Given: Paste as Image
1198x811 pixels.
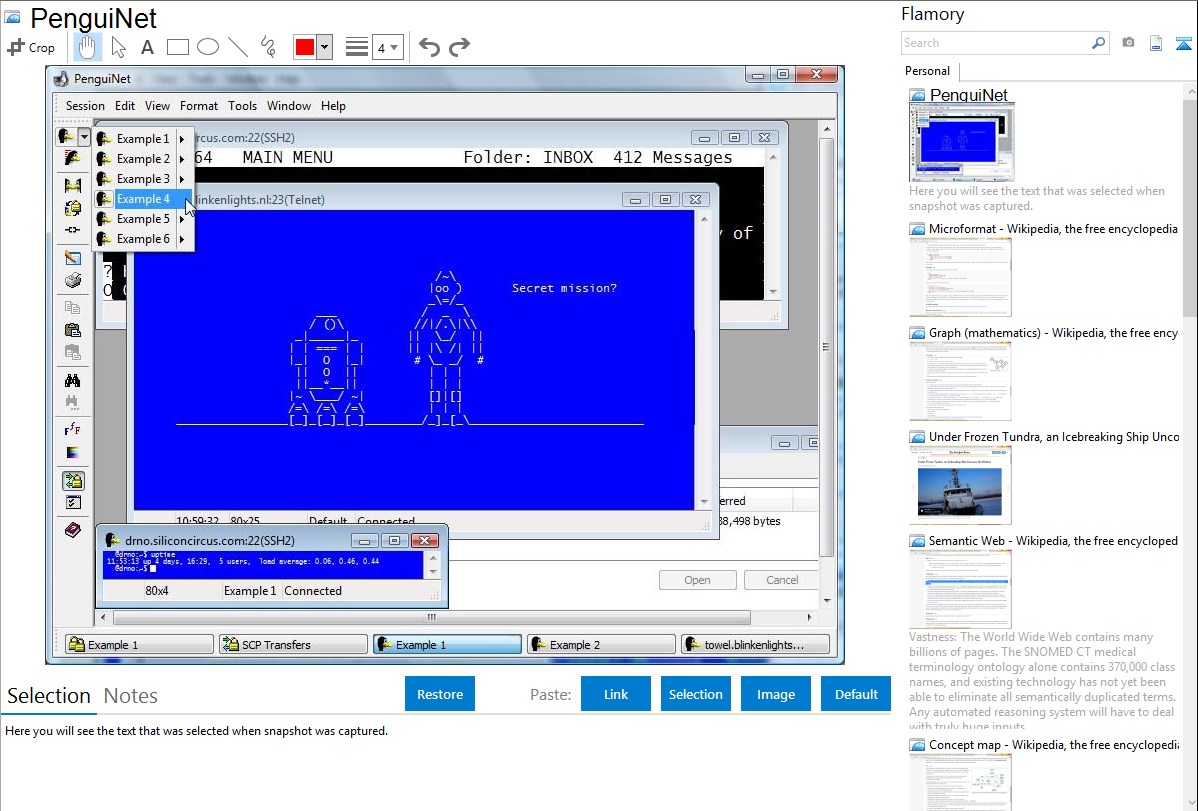Looking at the screenshot, I should (x=775, y=694).
